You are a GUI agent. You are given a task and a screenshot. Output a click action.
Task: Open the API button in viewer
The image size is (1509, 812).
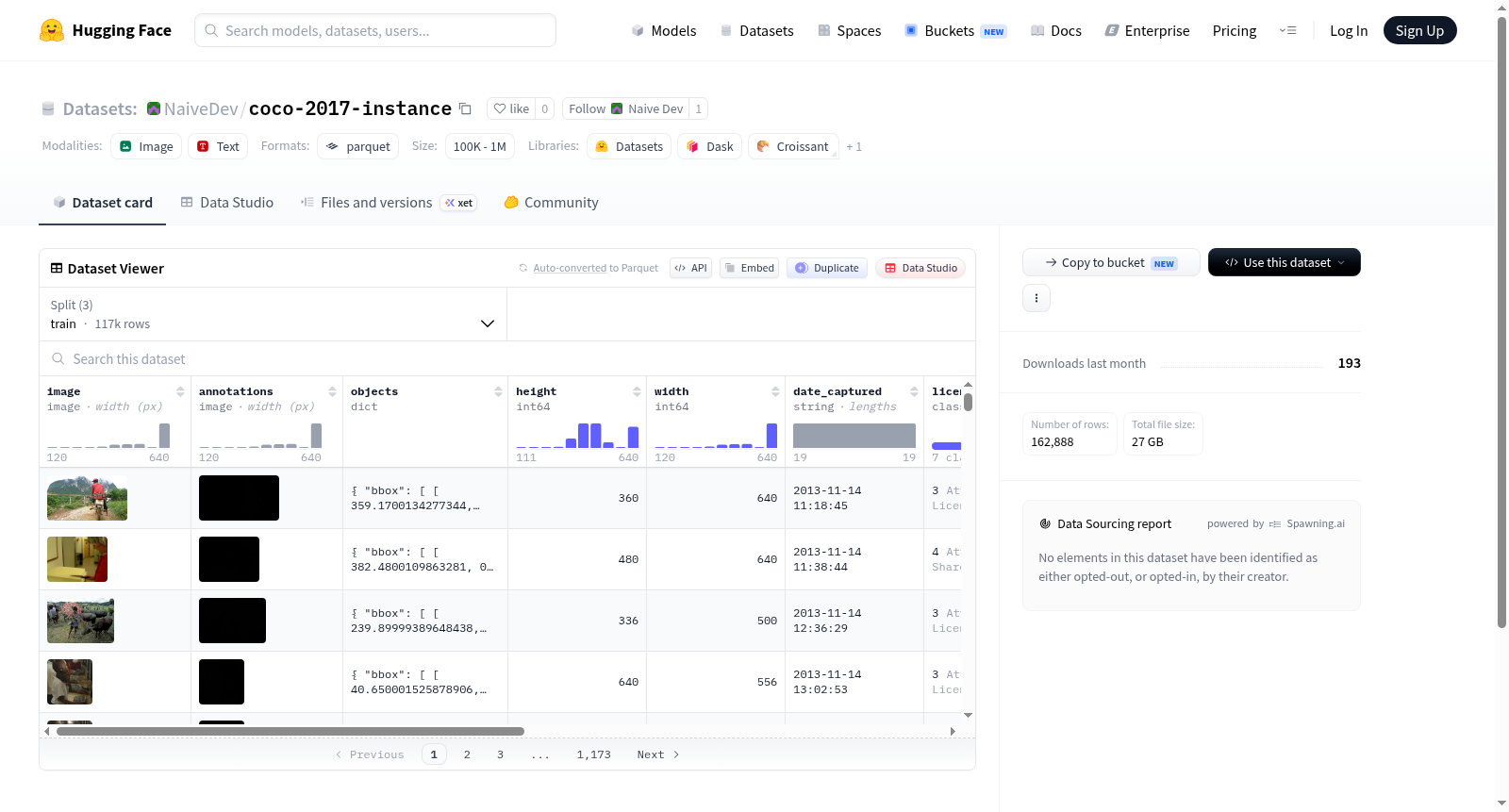(x=690, y=268)
